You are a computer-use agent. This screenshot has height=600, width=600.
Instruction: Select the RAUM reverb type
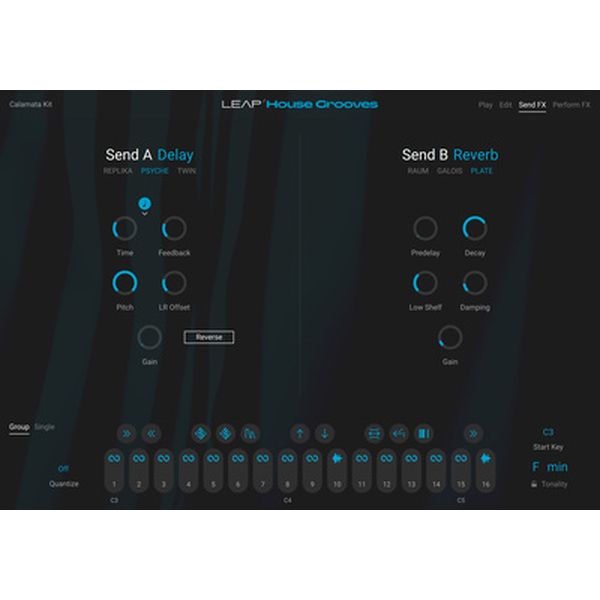(x=418, y=171)
